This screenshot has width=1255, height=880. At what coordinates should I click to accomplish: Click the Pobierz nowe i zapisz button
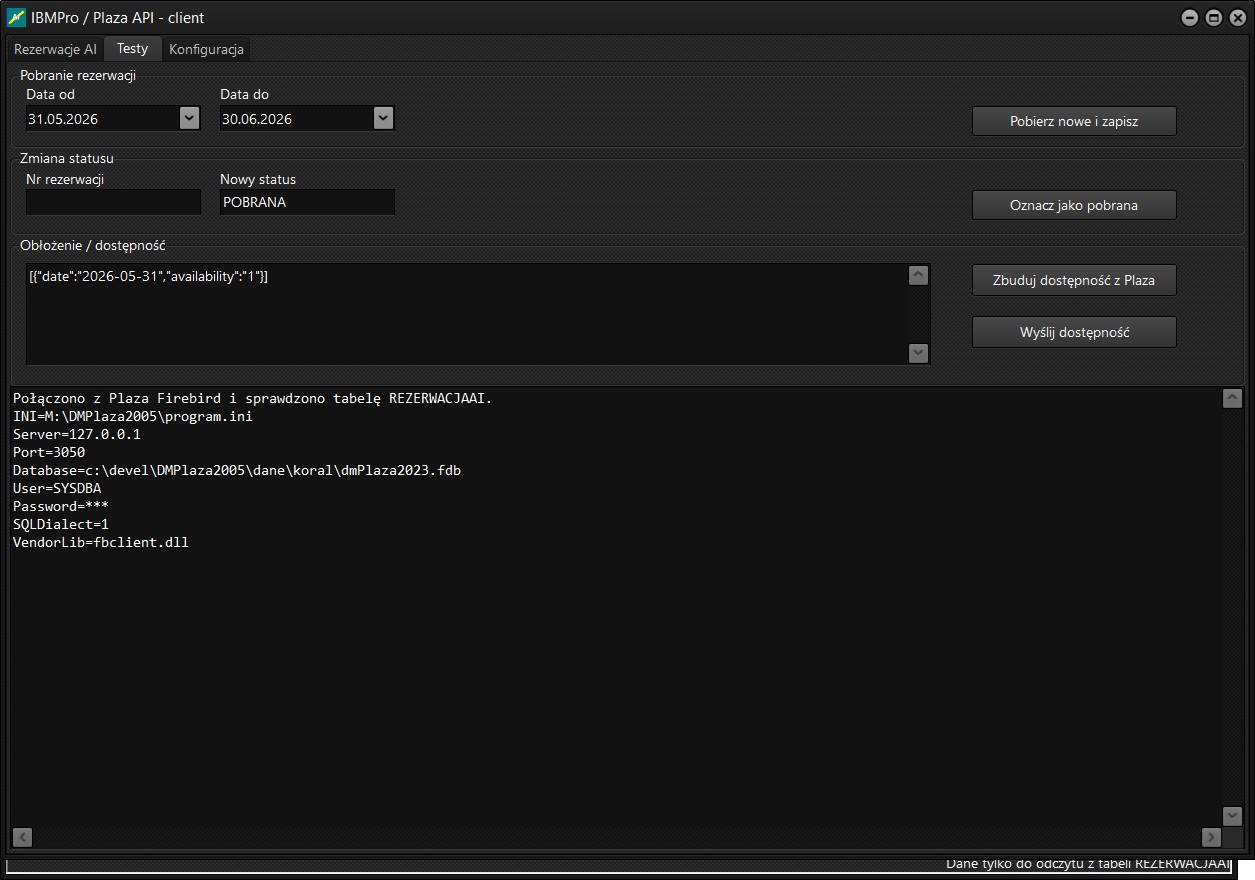(1074, 121)
